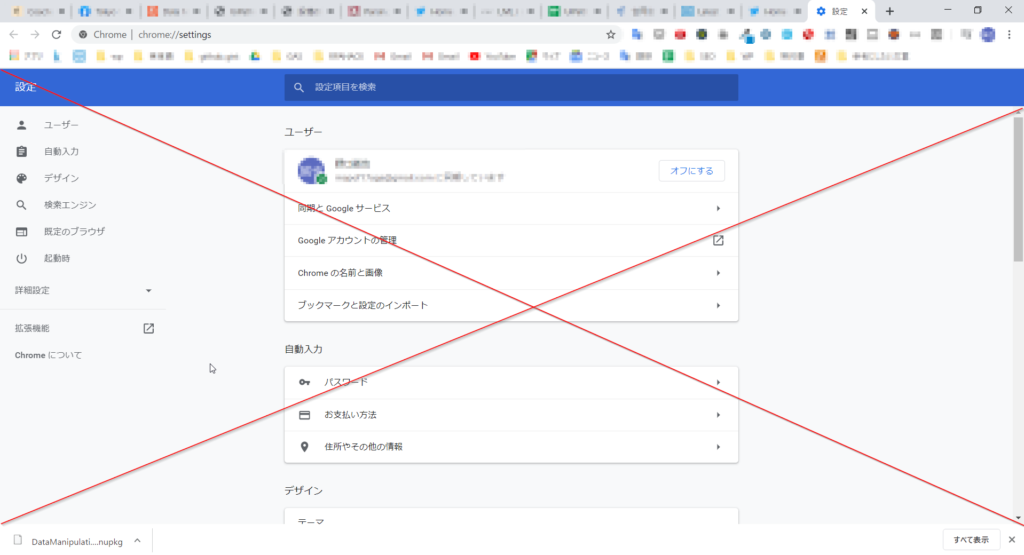Screen dimensions: 1024x555
Task: Click the user profile picture in the sync card
Action: (x=312, y=171)
